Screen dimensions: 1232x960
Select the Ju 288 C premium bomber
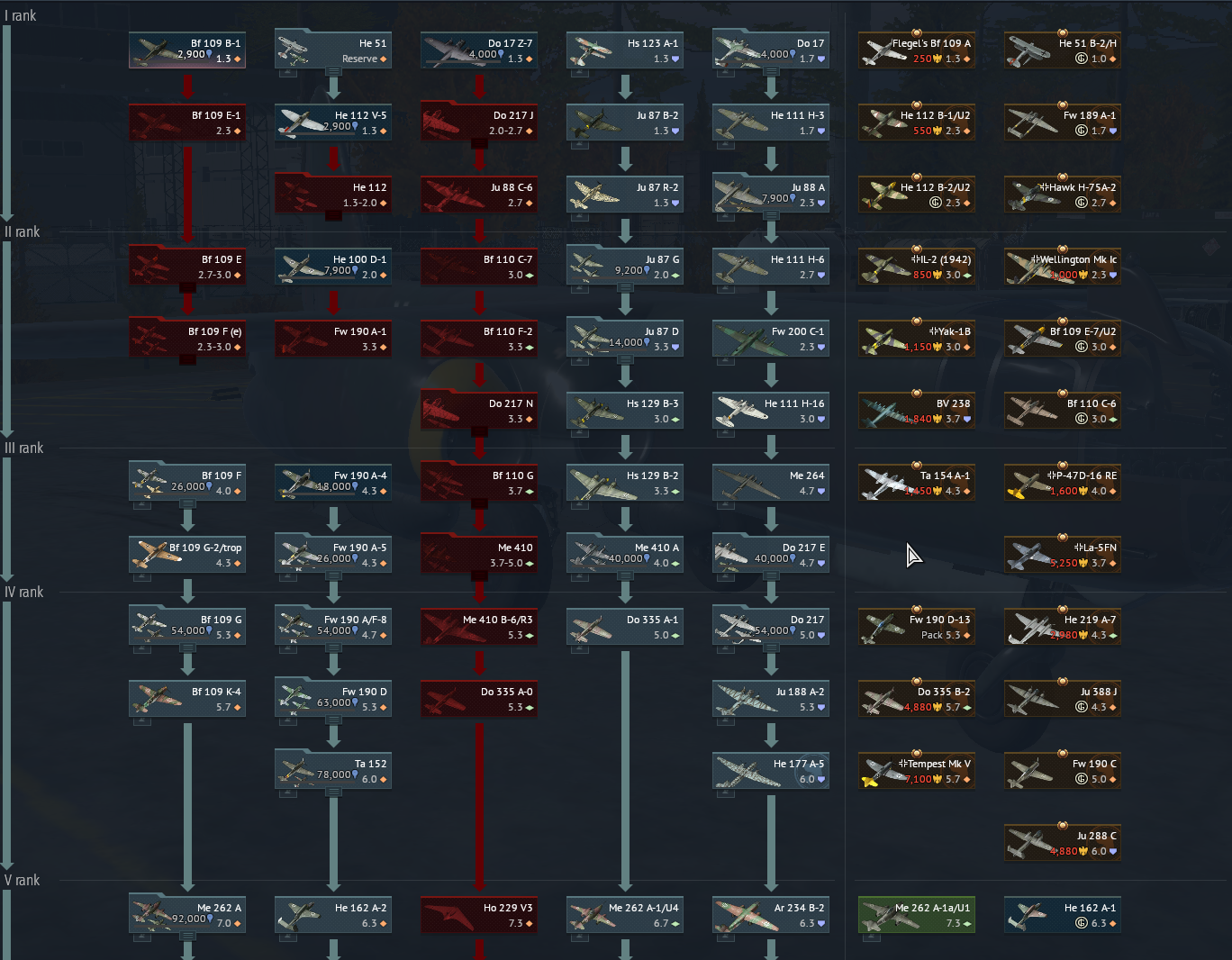click(x=1063, y=843)
